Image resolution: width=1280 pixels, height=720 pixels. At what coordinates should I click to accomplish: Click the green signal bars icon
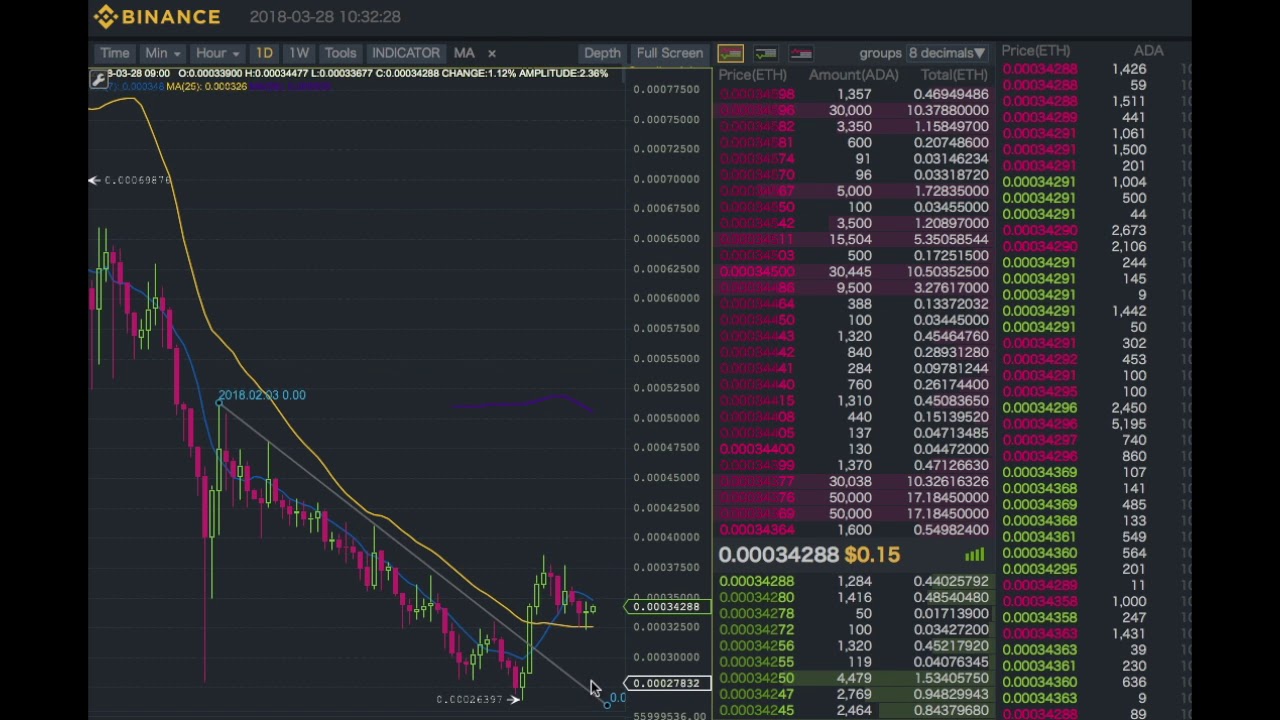pos(974,555)
